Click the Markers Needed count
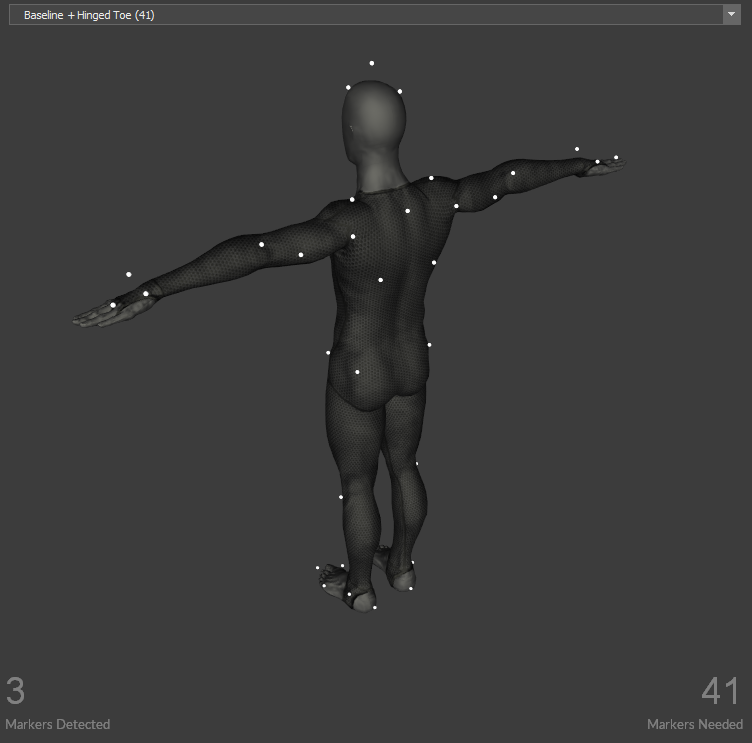 [720, 691]
